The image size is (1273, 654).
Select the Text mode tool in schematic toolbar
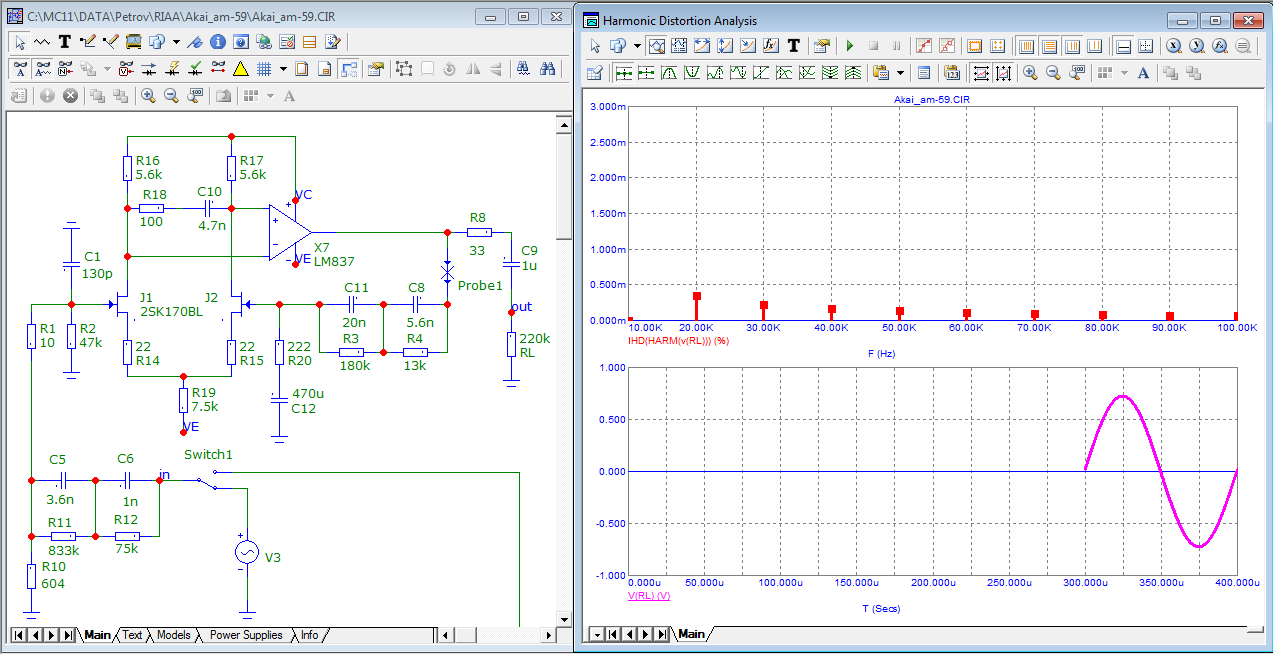pyautogui.click(x=64, y=42)
